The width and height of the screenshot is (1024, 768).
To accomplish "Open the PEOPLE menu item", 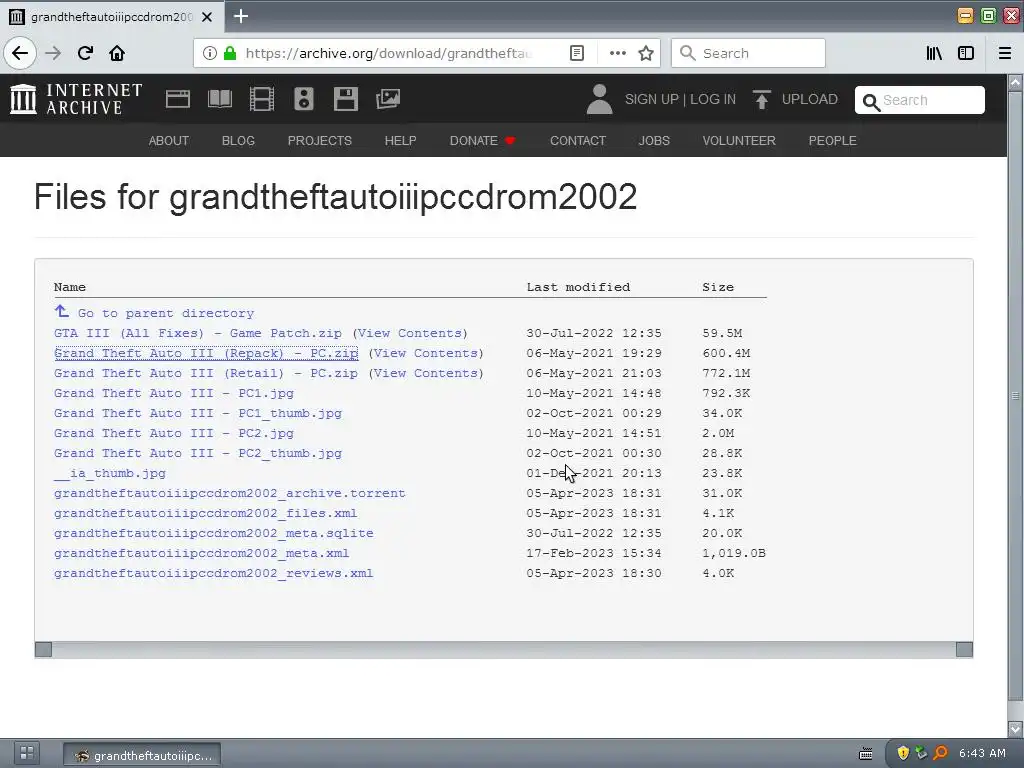I will 832,140.
